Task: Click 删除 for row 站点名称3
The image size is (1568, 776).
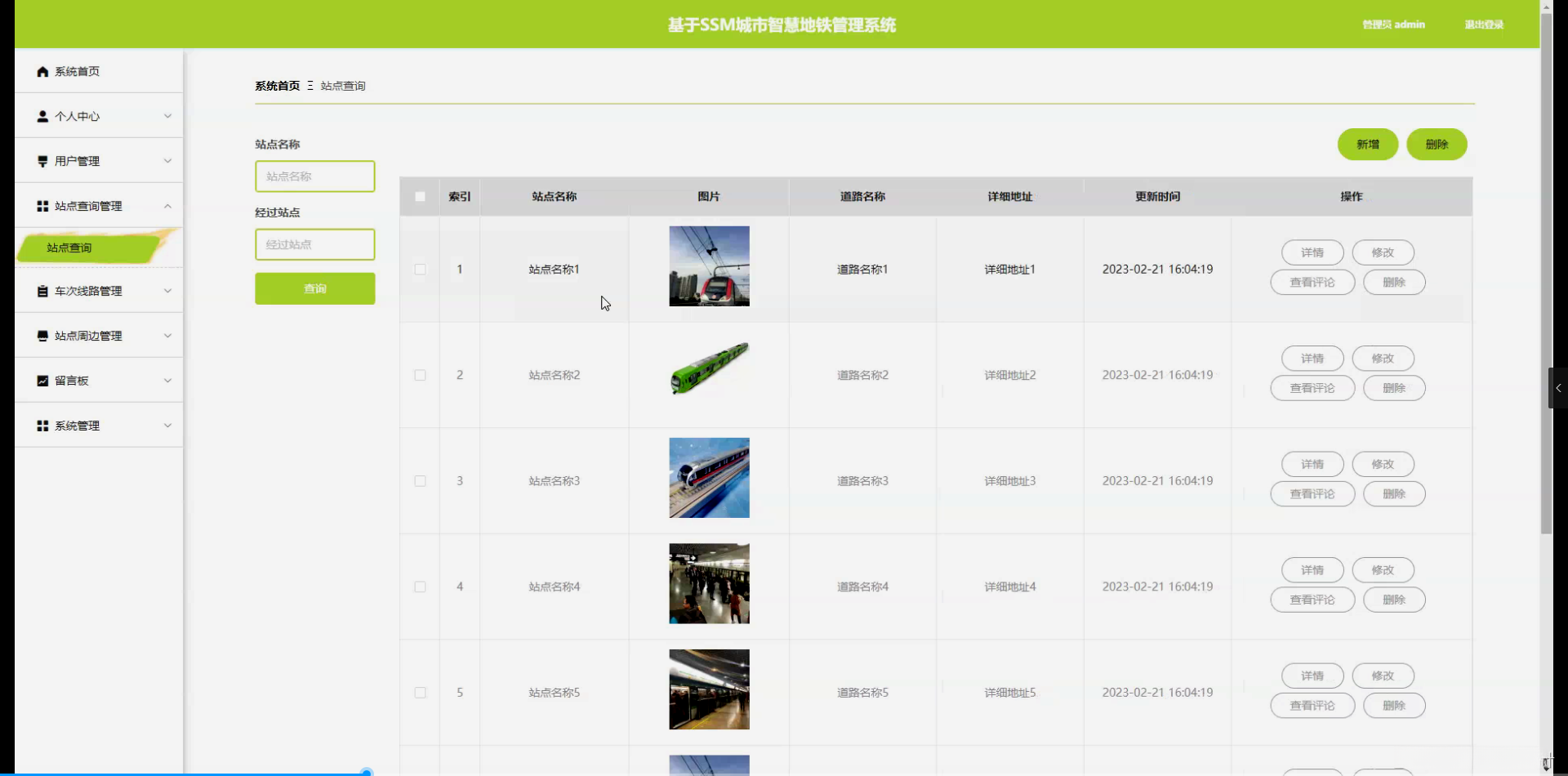Action: click(x=1394, y=494)
